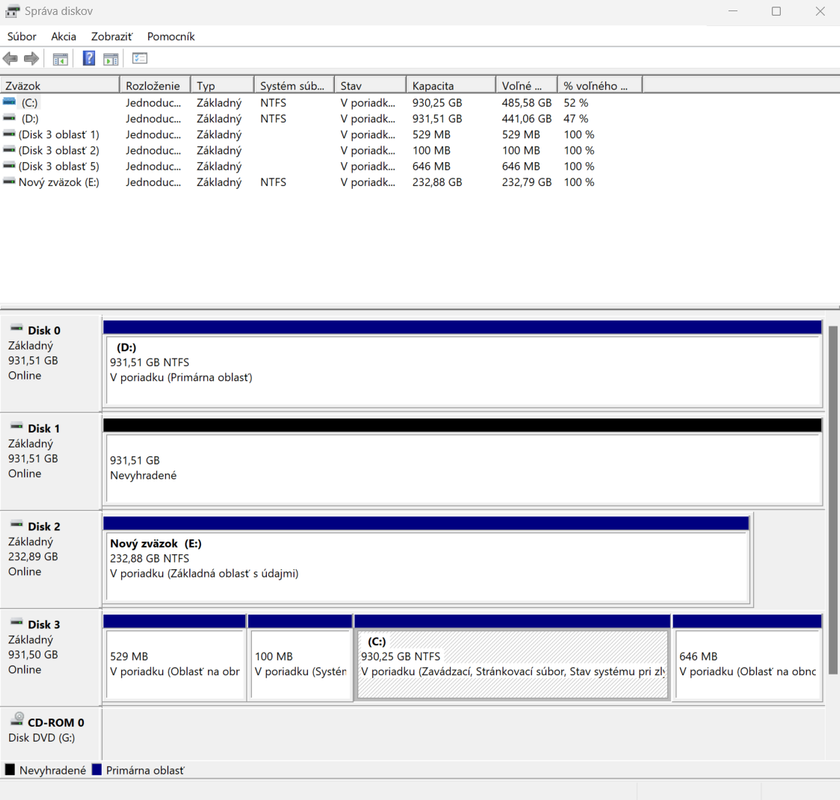Sort by the % voľného column header
This screenshot has height=800, width=840.
[x=600, y=85]
